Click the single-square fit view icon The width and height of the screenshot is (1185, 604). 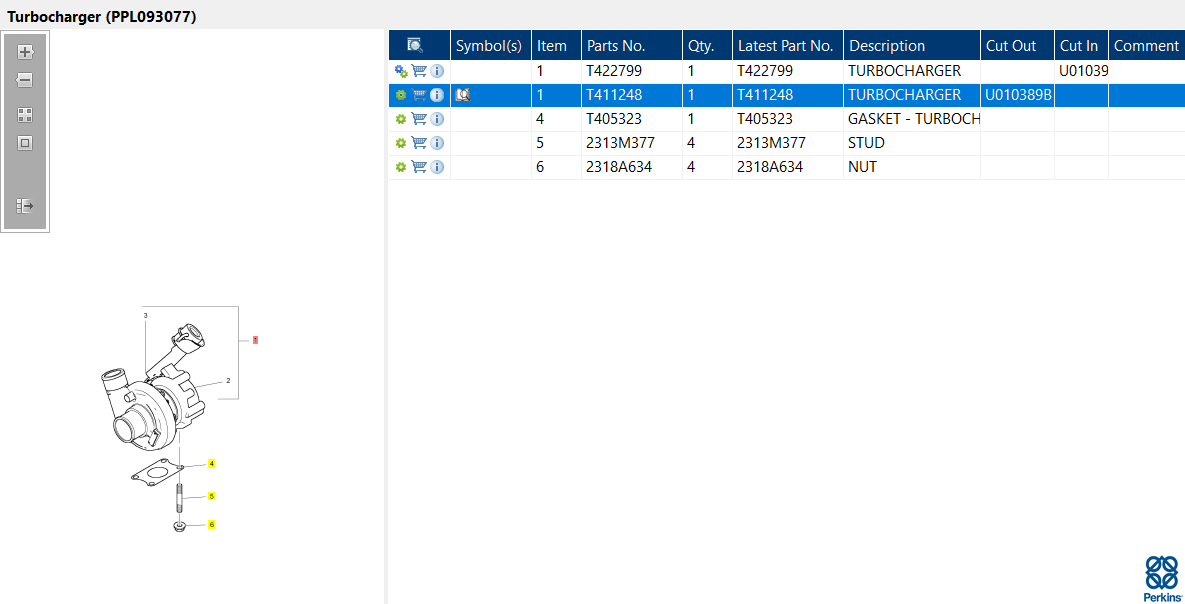tap(25, 143)
